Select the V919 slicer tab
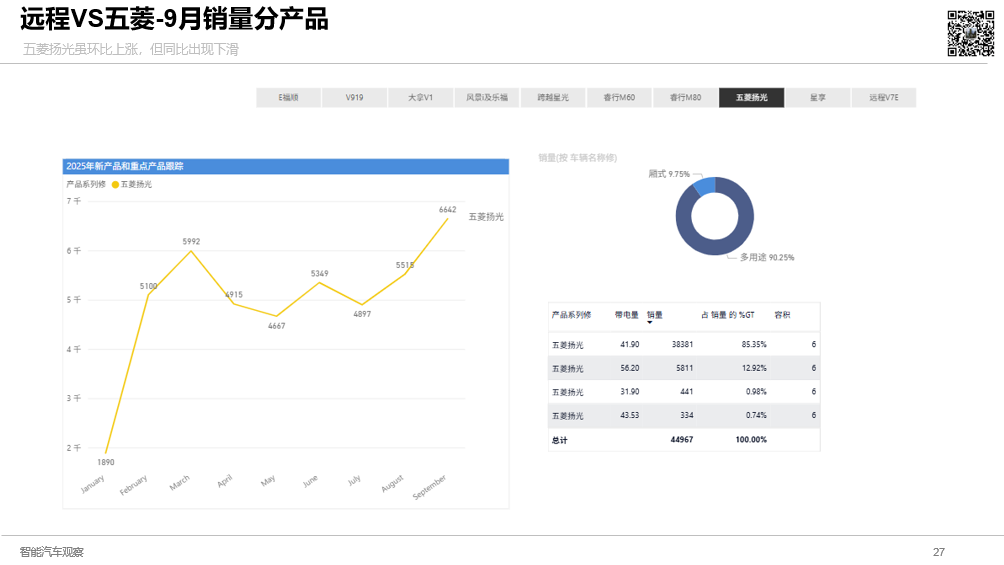1004x565 pixels. click(x=354, y=97)
